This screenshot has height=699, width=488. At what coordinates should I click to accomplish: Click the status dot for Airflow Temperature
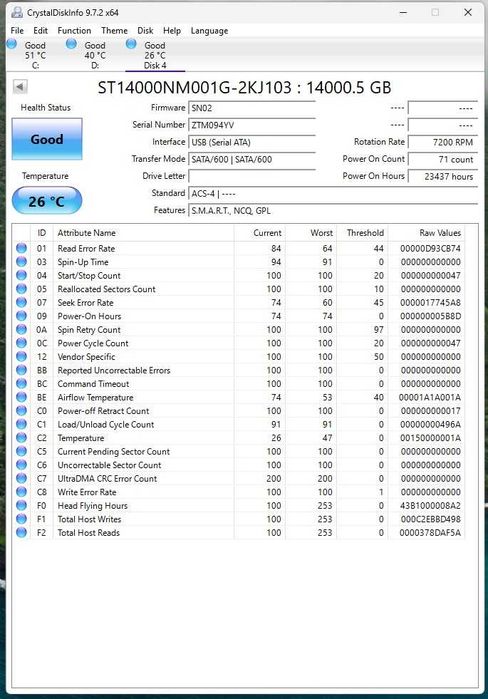21,397
